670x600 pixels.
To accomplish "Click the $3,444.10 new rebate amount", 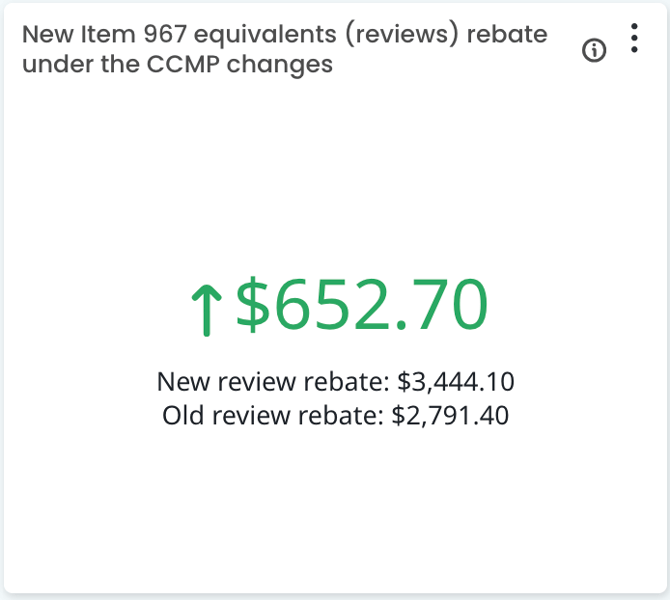I will click(455, 381).
